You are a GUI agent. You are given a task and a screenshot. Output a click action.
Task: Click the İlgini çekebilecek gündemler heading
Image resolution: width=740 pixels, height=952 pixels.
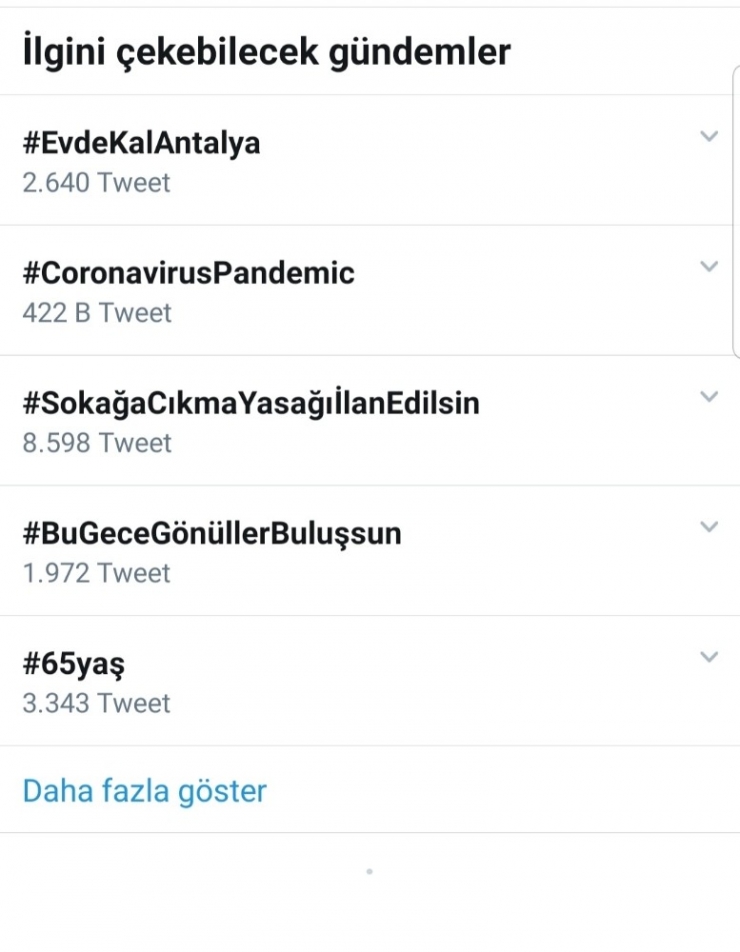point(265,50)
